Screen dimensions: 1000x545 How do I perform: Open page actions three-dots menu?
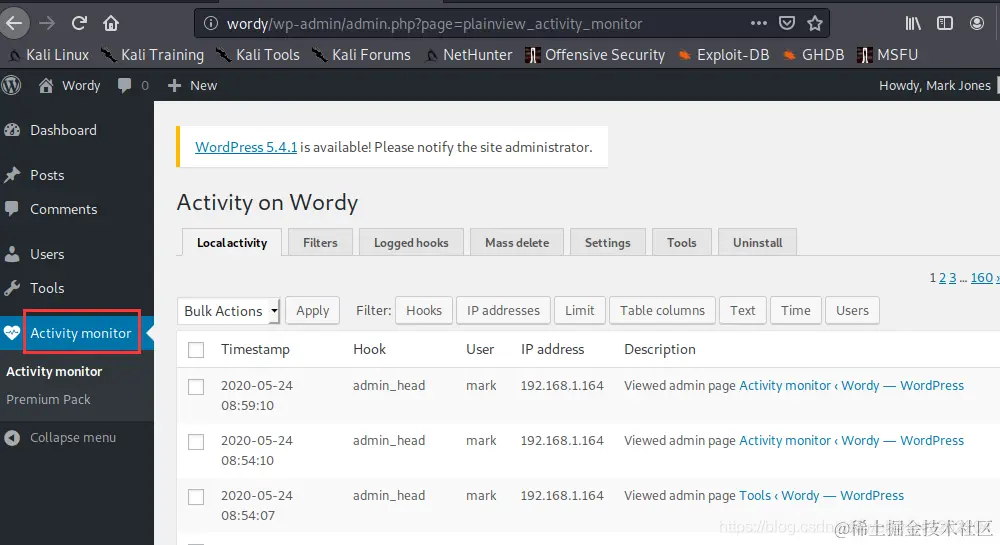coord(759,24)
